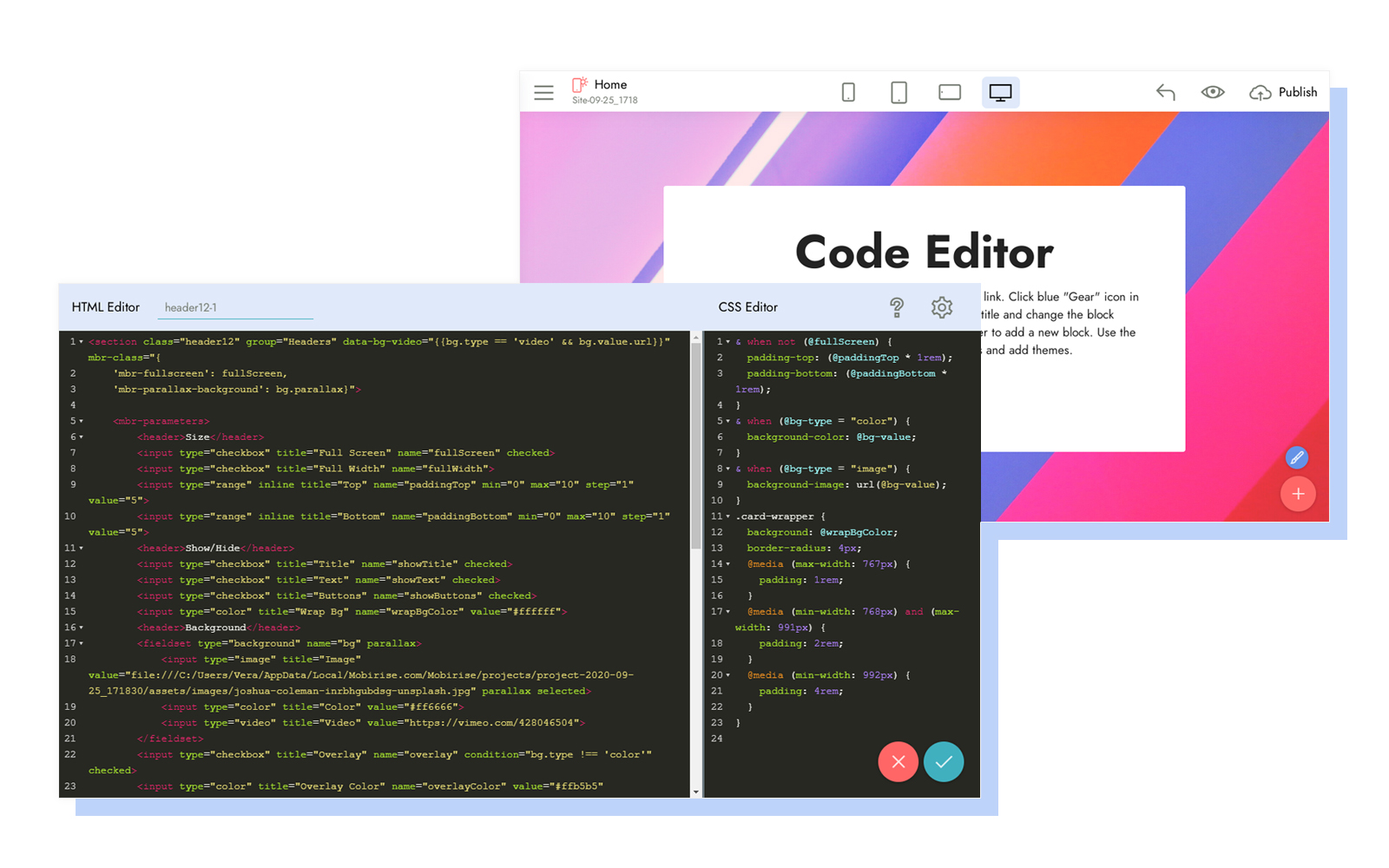
Task: Switch to mobile phone preview
Action: 848,92
